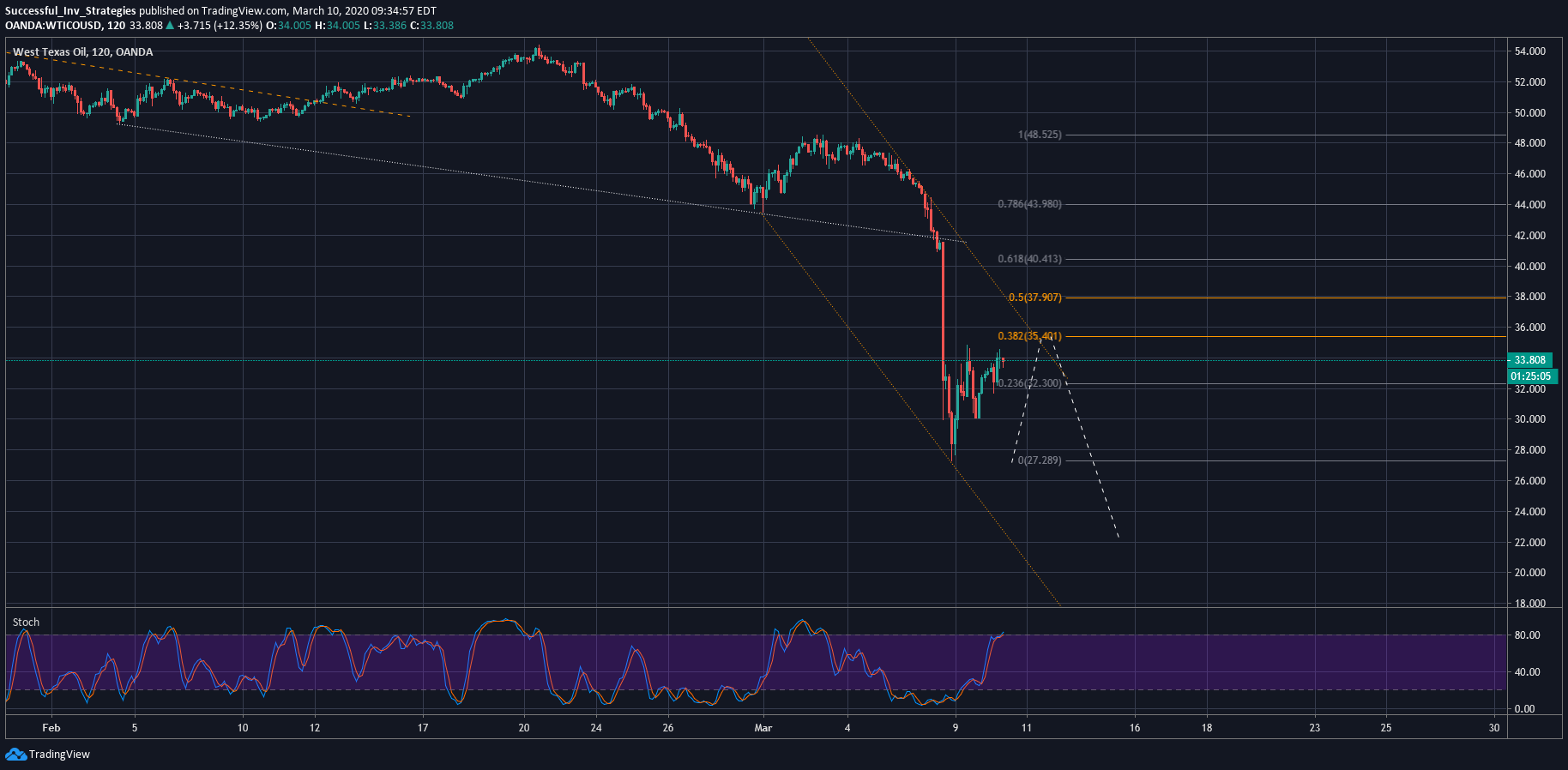This screenshot has width=1568, height=770.
Task: Click date axis label 16
Action: 1135,728
